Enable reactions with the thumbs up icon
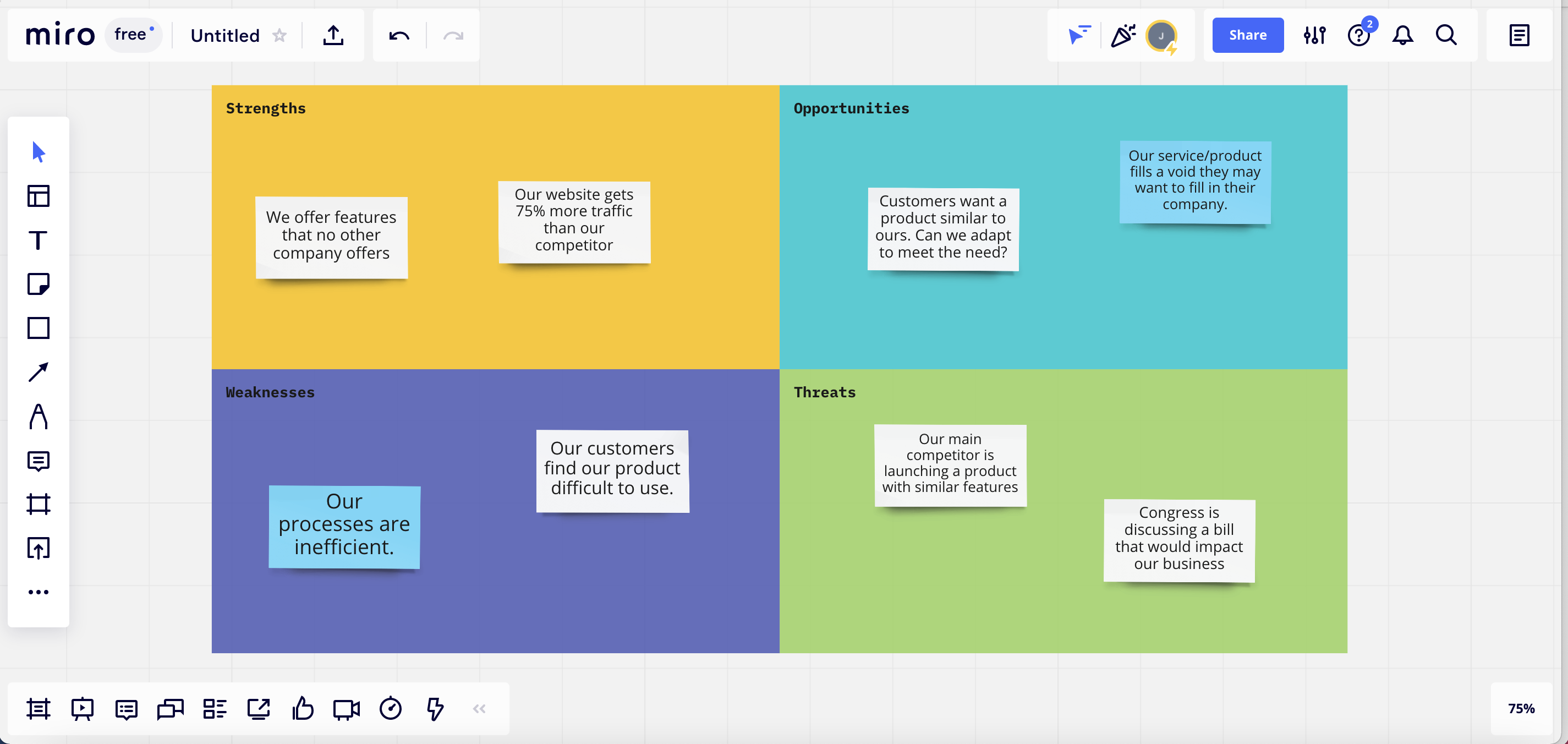1568x744 pixels. click(x=303, y=708)
